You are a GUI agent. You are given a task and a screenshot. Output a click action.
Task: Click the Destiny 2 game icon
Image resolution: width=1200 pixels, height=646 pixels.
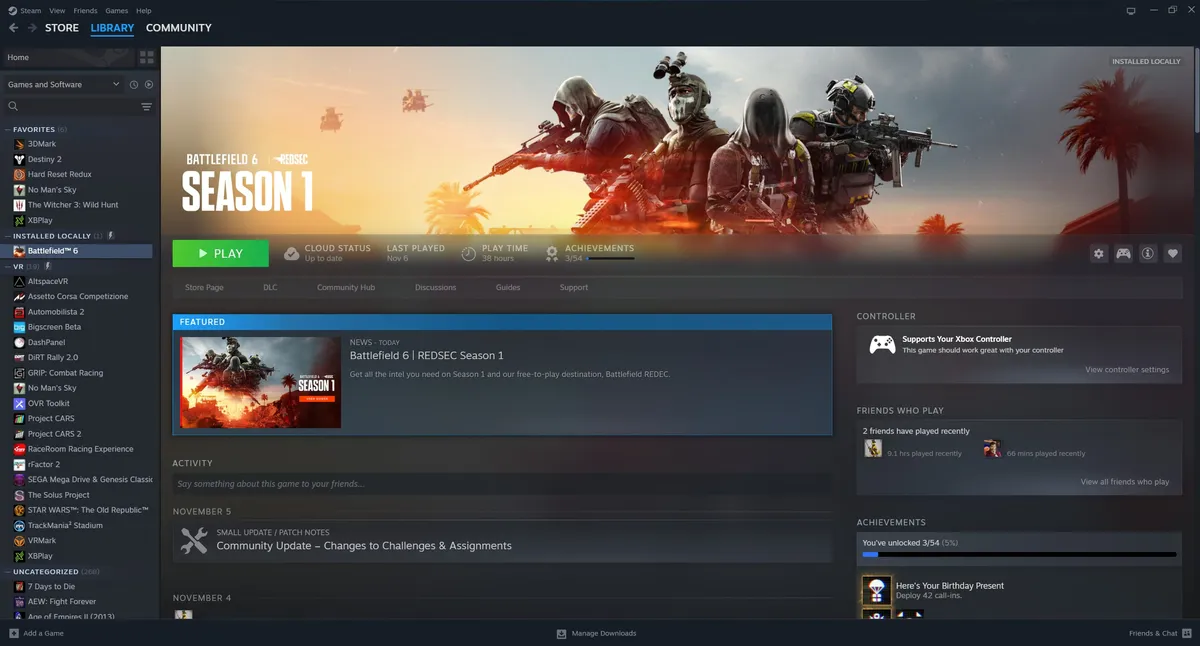coord(19,159)
